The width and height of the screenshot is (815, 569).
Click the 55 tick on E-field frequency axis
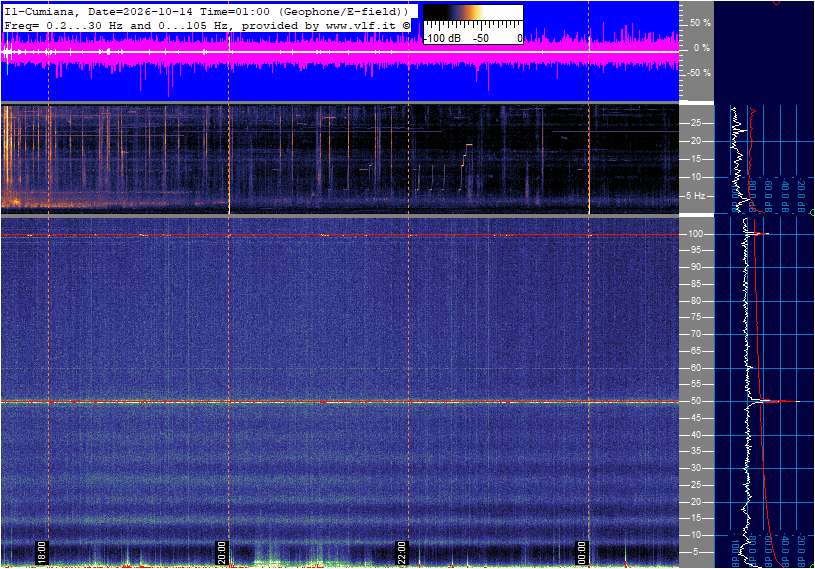(x=695, y=384)
